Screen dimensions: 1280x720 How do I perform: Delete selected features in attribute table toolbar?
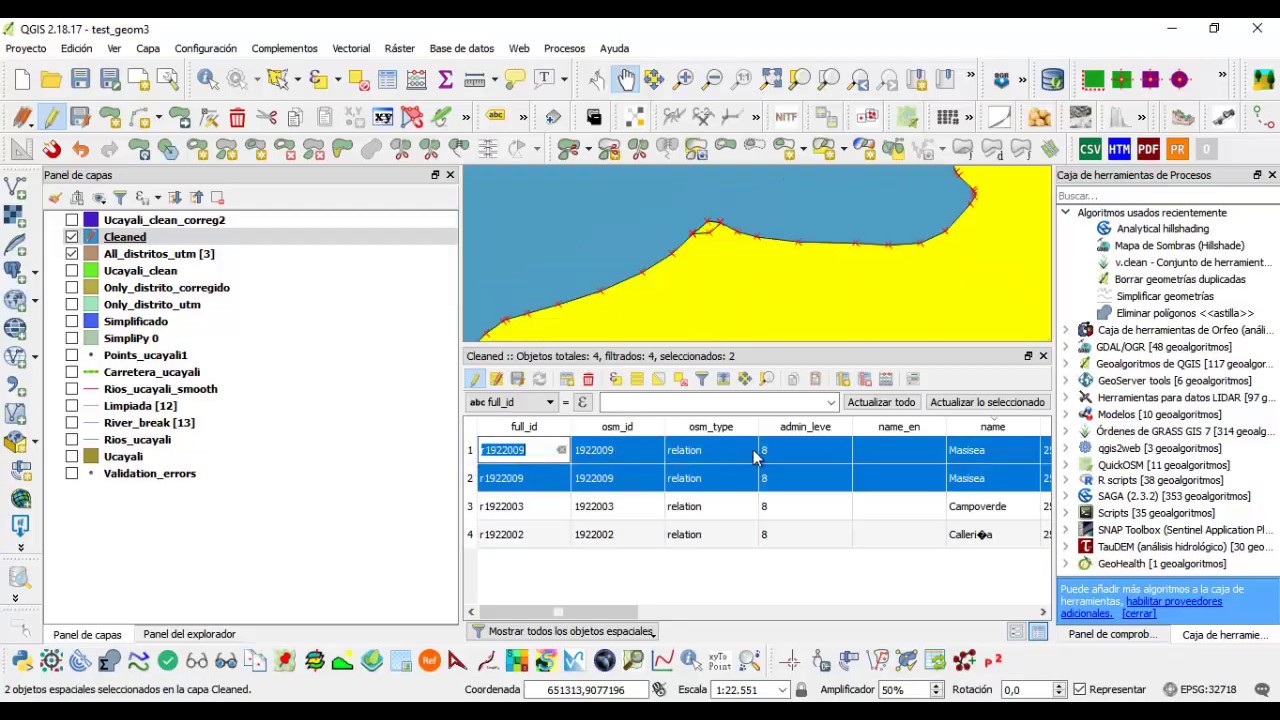[x=588, y=379]
